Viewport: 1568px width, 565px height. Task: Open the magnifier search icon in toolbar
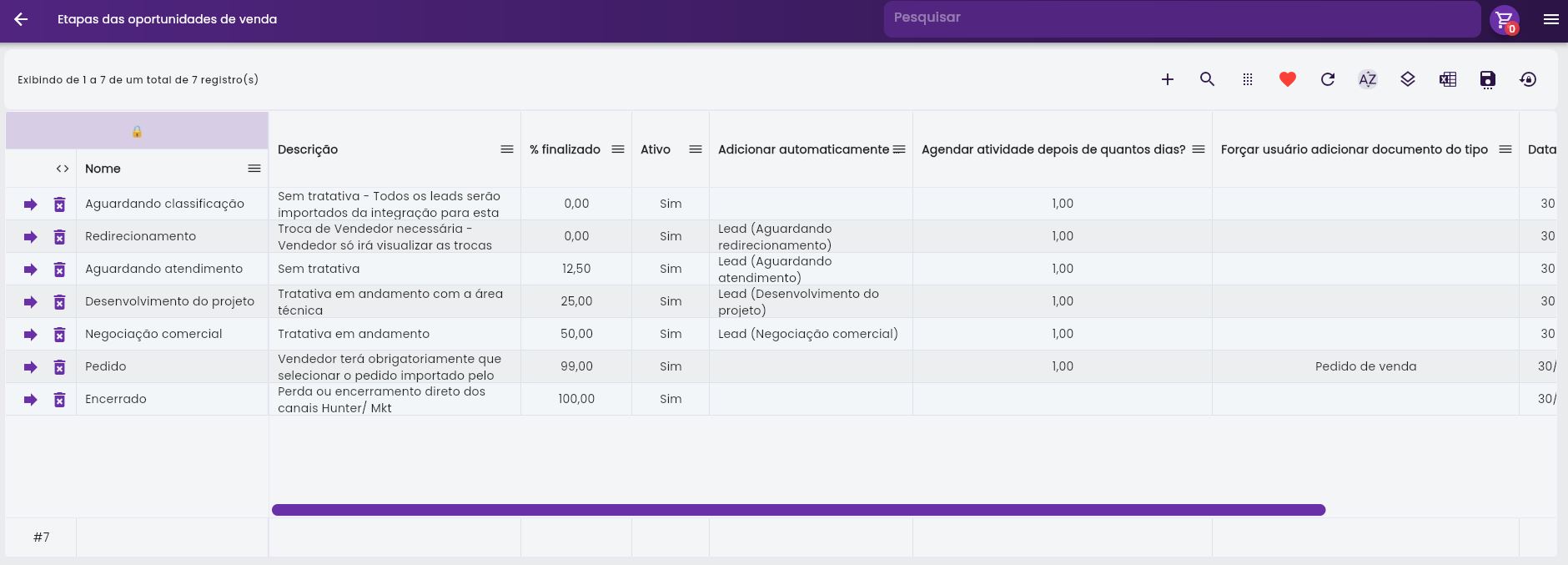click(x=1207, y=79)
